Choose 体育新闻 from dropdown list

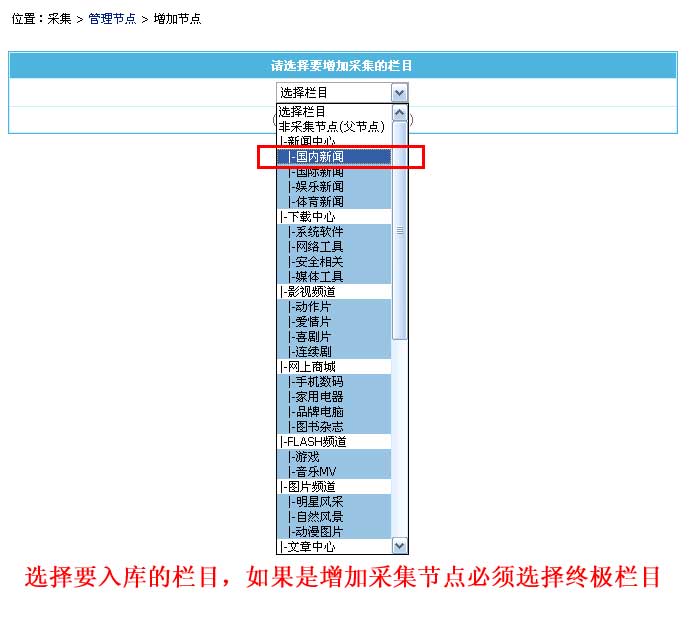tap(316, 202)
